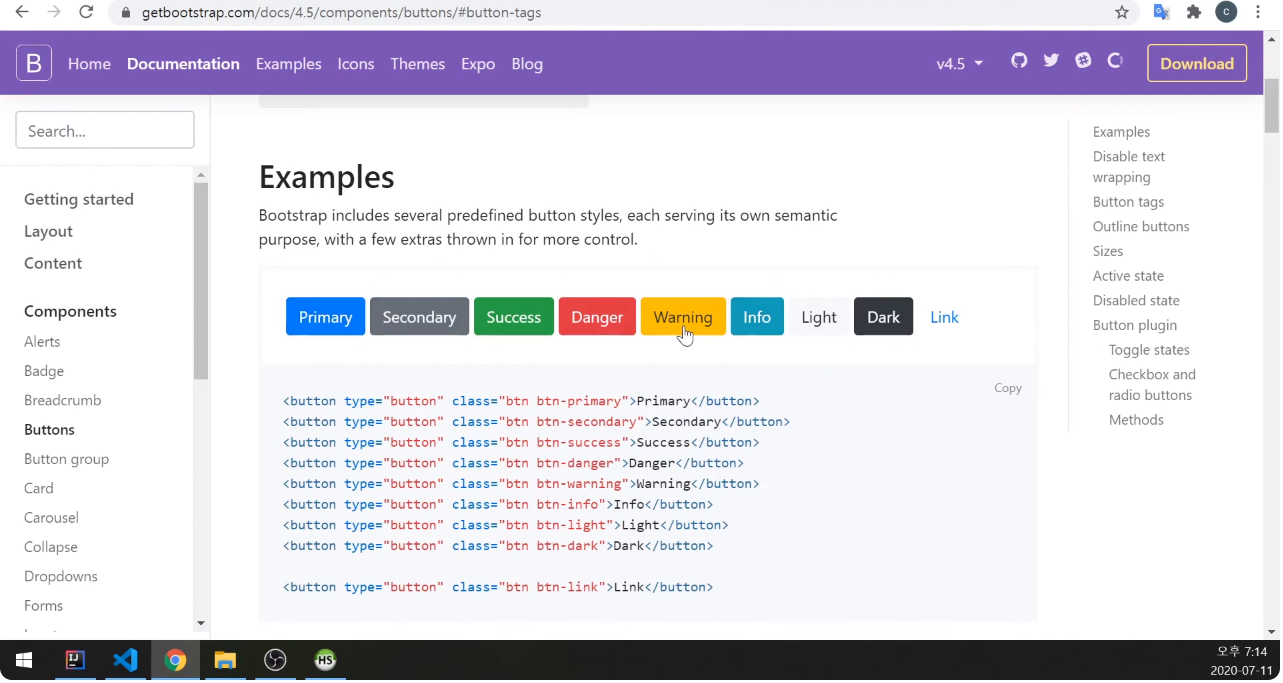This screenshot has width=1283, height=683.
Task: Click the blue Primary button
Action: coord(325,317)
